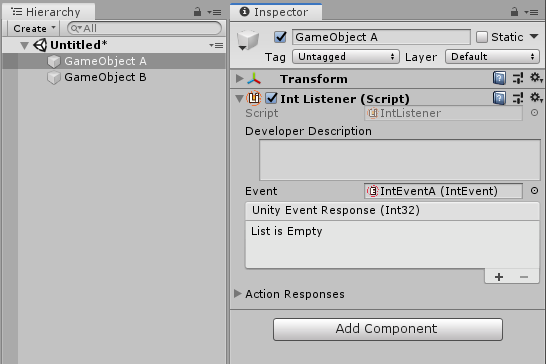The width and height of the screenshot is (546, 364).
Task: Collapse the Untitled scene foldout
Action: coord(24,46)
